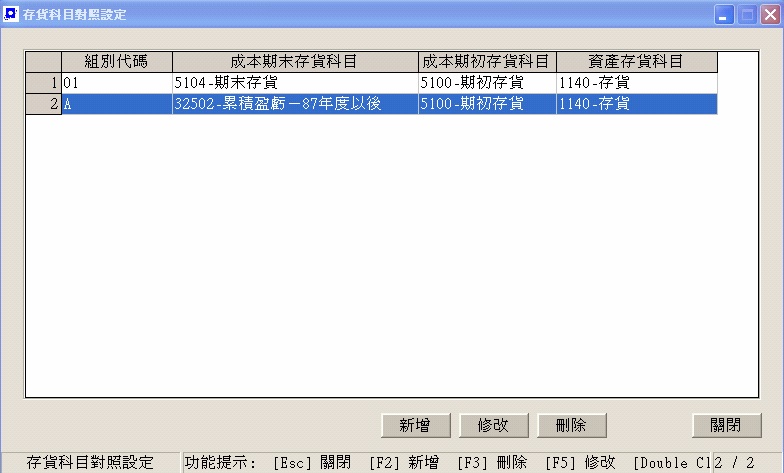Click the cell 5104-期末存貨
Screen dimensions: 784x473
point(295,83)
